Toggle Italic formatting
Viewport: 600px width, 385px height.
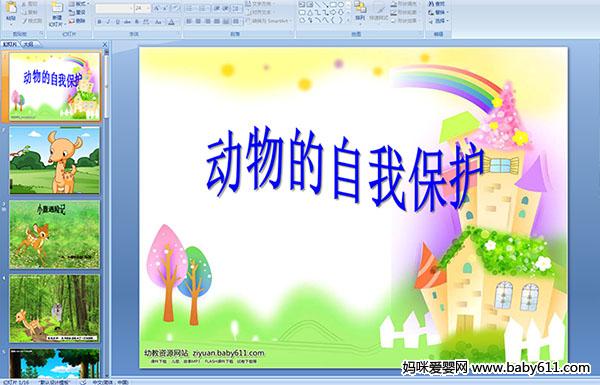[108, 22]
